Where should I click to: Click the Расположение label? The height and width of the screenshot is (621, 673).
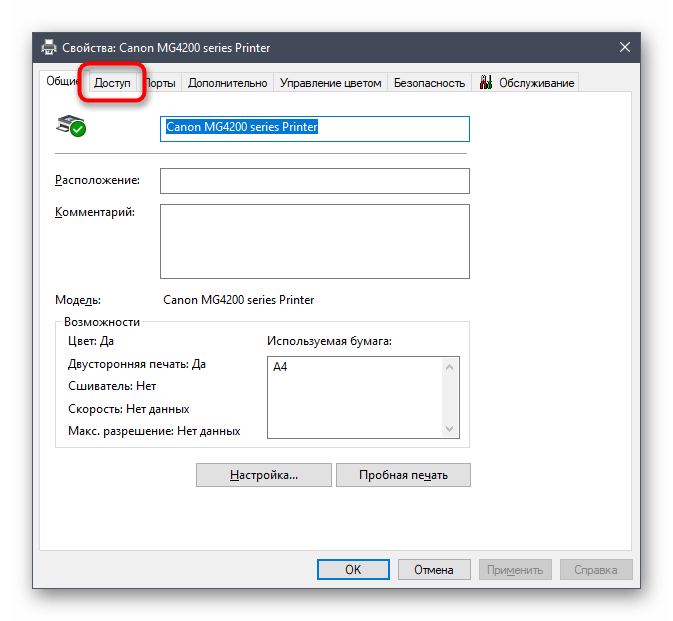[x=97, y=180]
